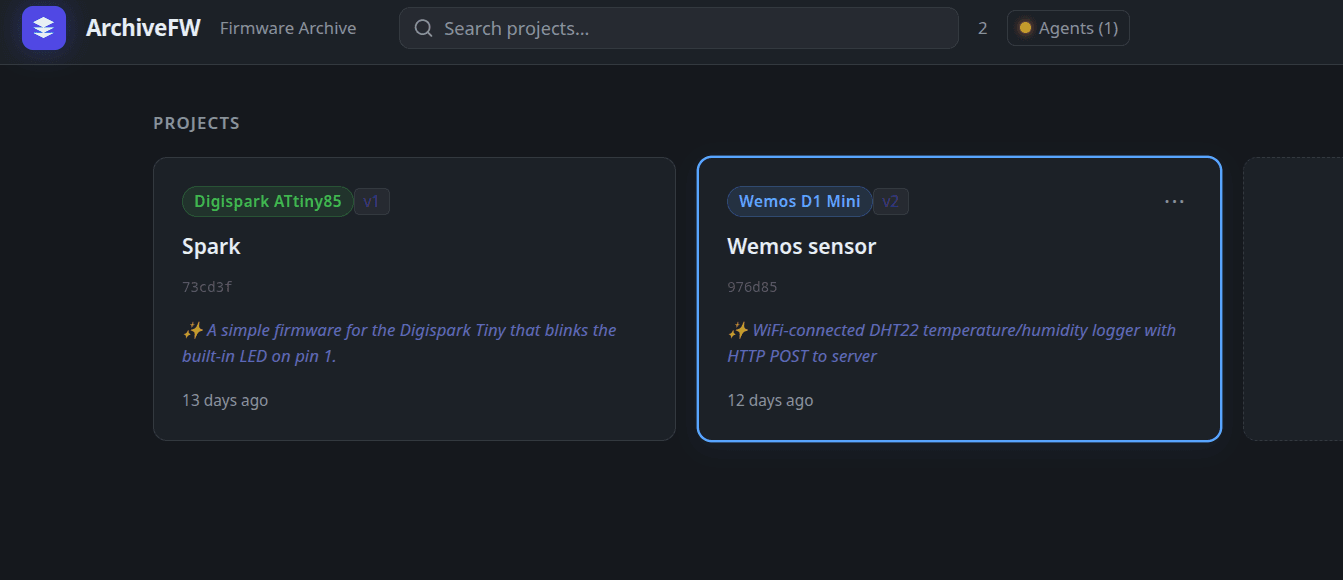Click the v2 version badge on Wemos sensor
Image resolution: width=1343 pixels, height=580 pixels.
(x=890, y=202)
